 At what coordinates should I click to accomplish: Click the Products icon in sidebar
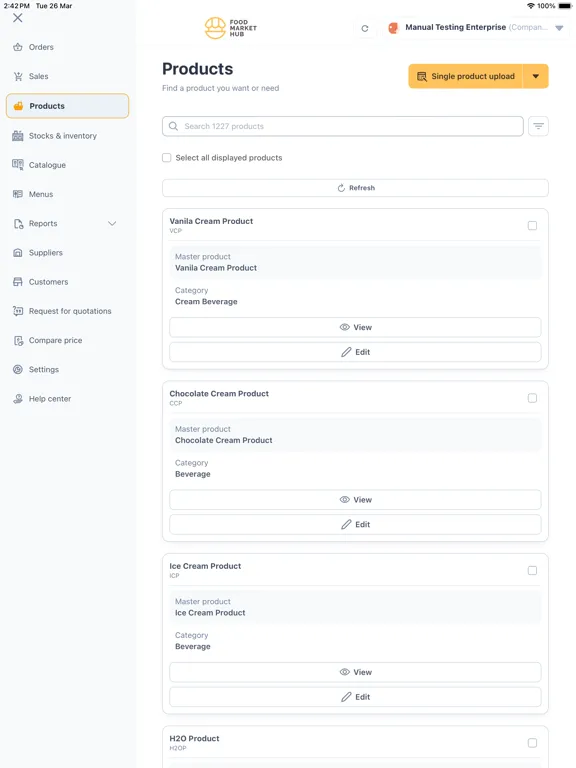point(19,106)
